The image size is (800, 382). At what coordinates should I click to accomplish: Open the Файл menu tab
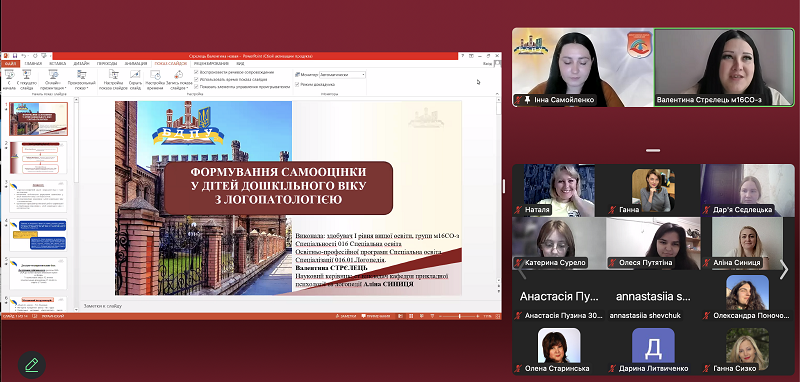coord(10,64)
